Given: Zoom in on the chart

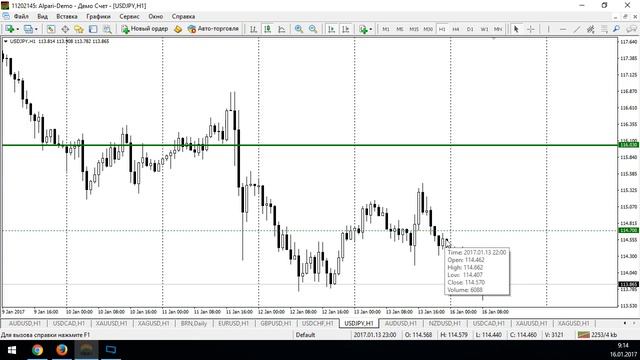Looking at the screenshot, I should click(299, 29).
